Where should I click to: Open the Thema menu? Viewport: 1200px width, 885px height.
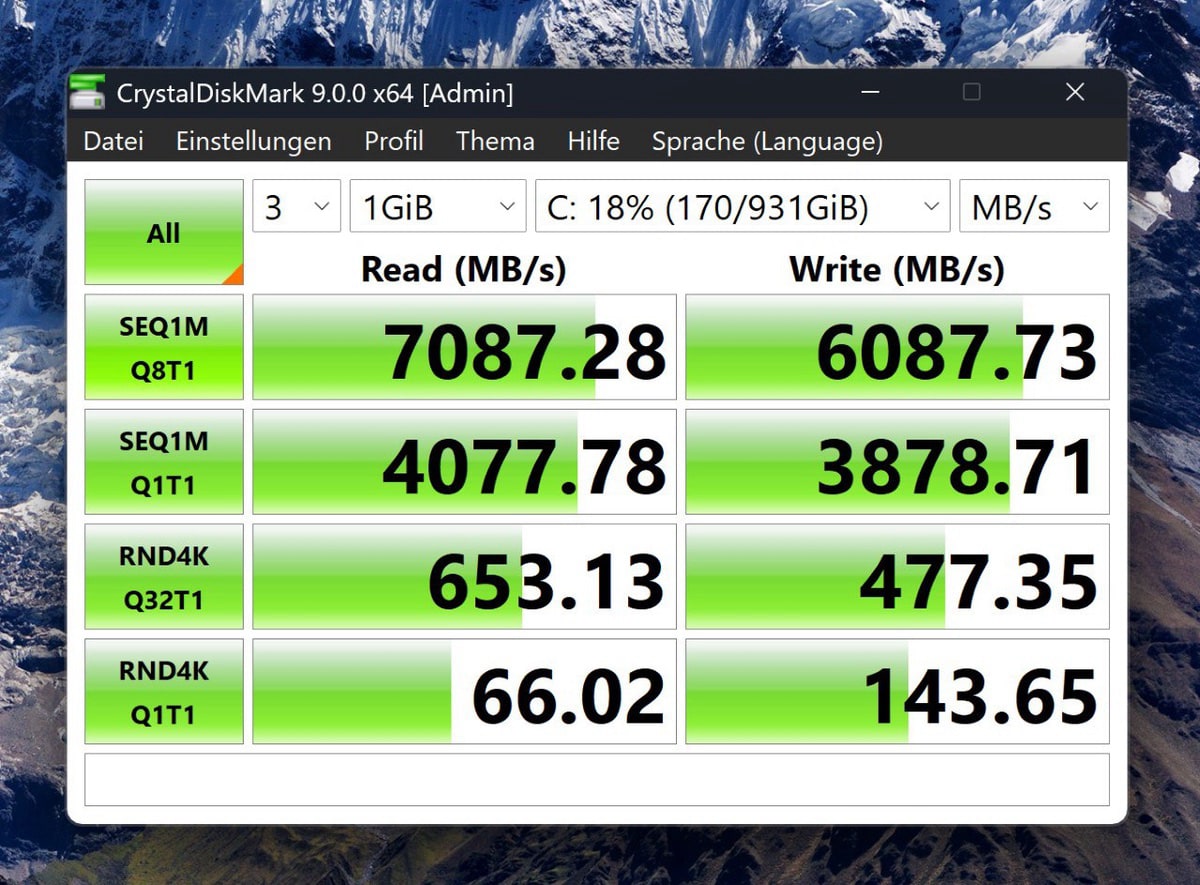pos(495,142)
